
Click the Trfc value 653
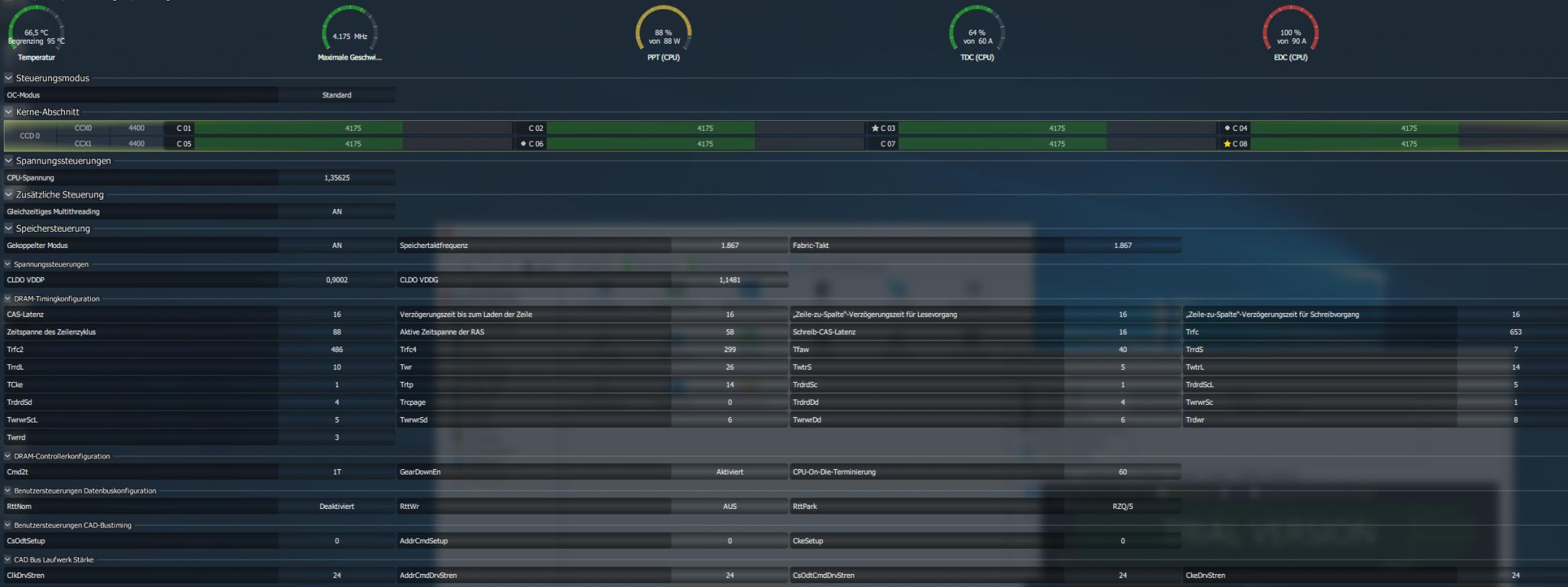pos(1515,332)
